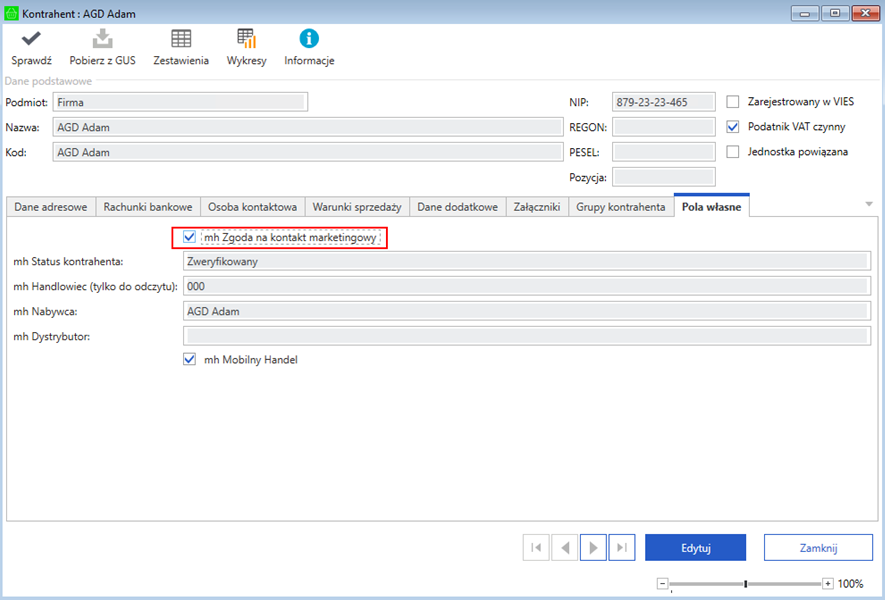Open the Warunki sprzedaży tab

(356, 207)
